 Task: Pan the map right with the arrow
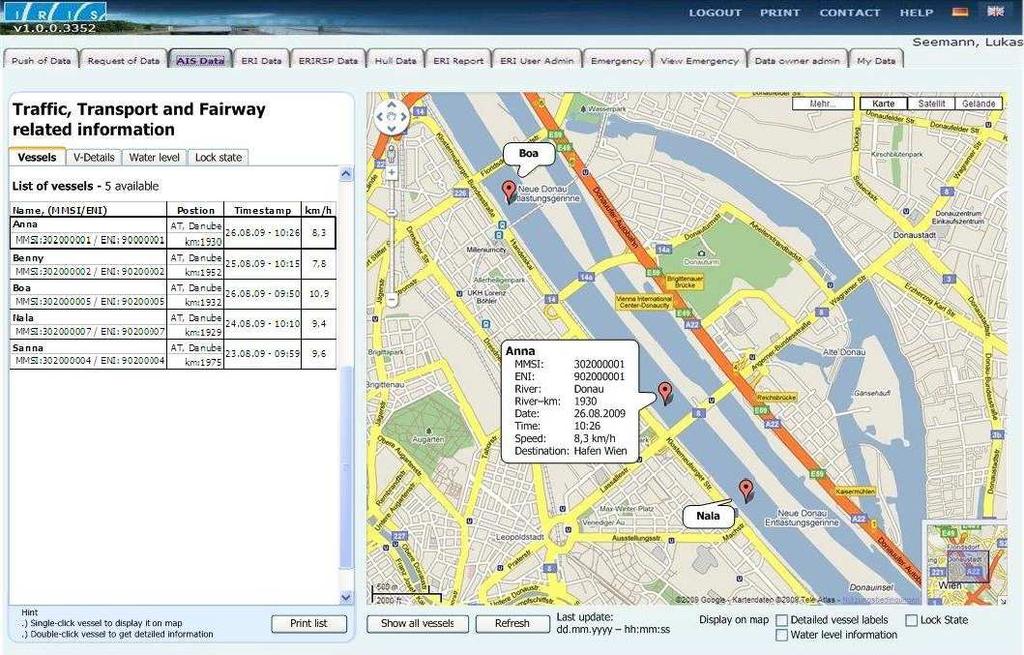click(x=403, y=118)
